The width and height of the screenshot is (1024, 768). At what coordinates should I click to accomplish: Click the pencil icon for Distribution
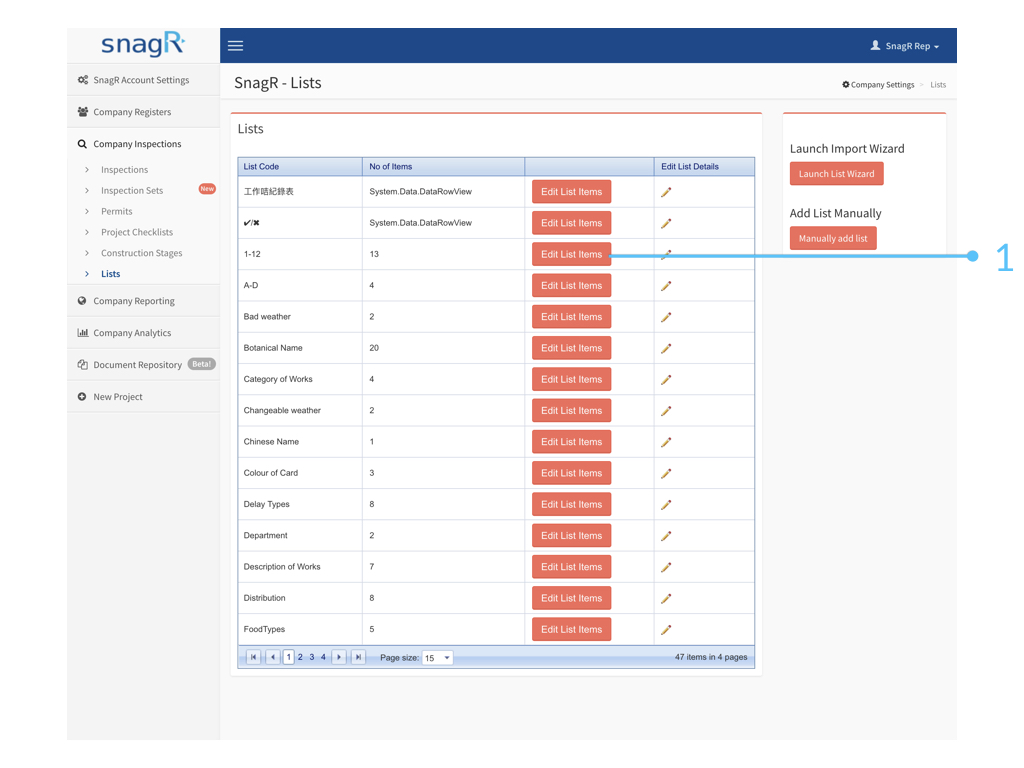point(666,598)
